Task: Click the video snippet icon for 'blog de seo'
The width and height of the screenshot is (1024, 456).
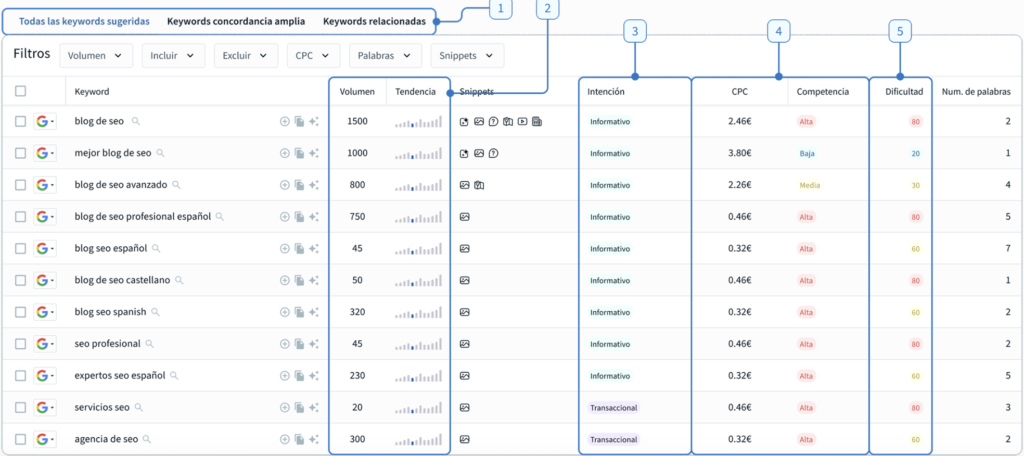Action: (522, 122)
